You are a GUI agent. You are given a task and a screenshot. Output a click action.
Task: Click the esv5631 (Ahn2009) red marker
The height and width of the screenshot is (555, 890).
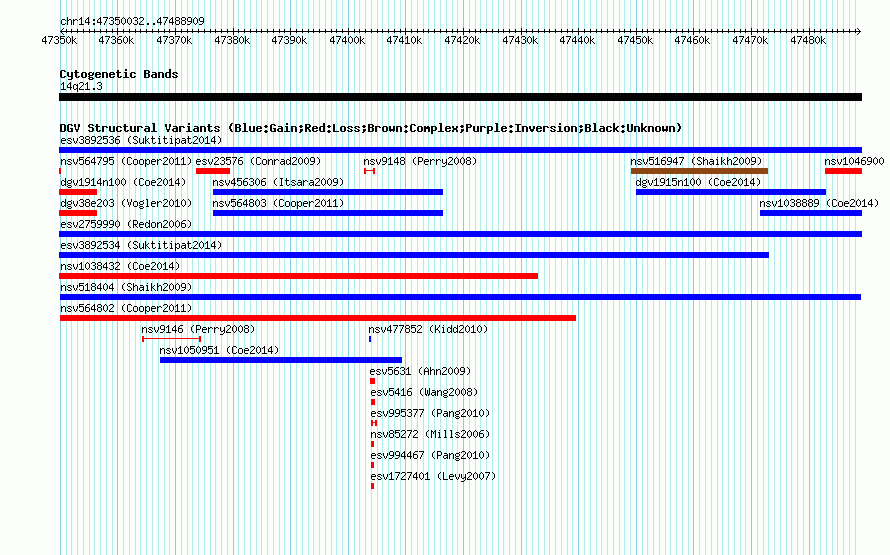372,381
